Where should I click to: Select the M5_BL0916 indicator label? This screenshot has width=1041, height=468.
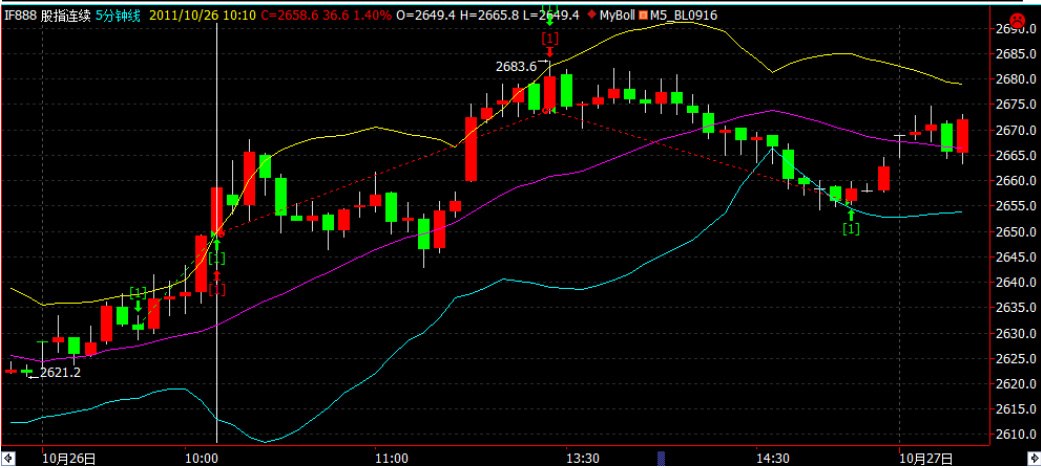pos(683,16)
